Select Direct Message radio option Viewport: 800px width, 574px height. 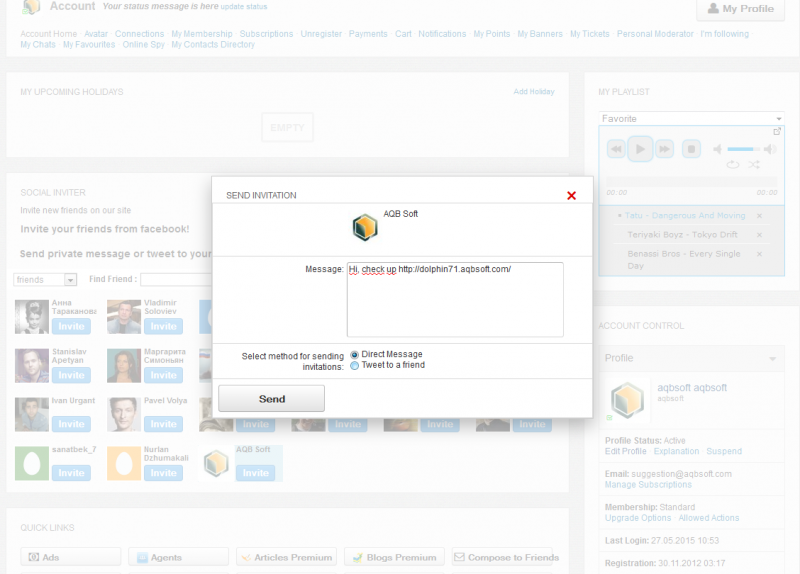(x=355, y=355)
